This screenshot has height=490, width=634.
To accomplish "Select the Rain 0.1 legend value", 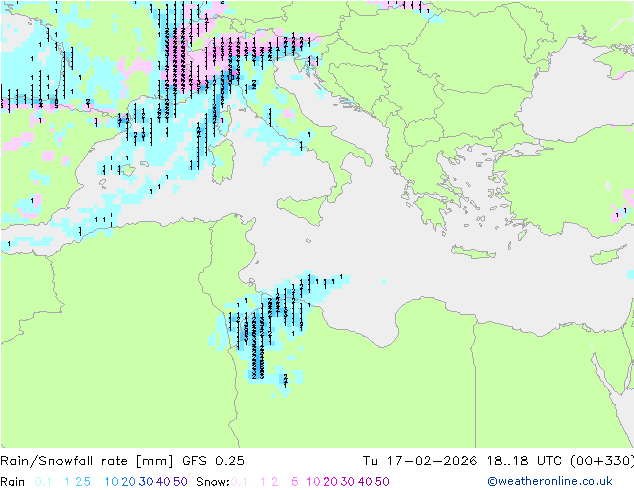I will click(43, 482).
